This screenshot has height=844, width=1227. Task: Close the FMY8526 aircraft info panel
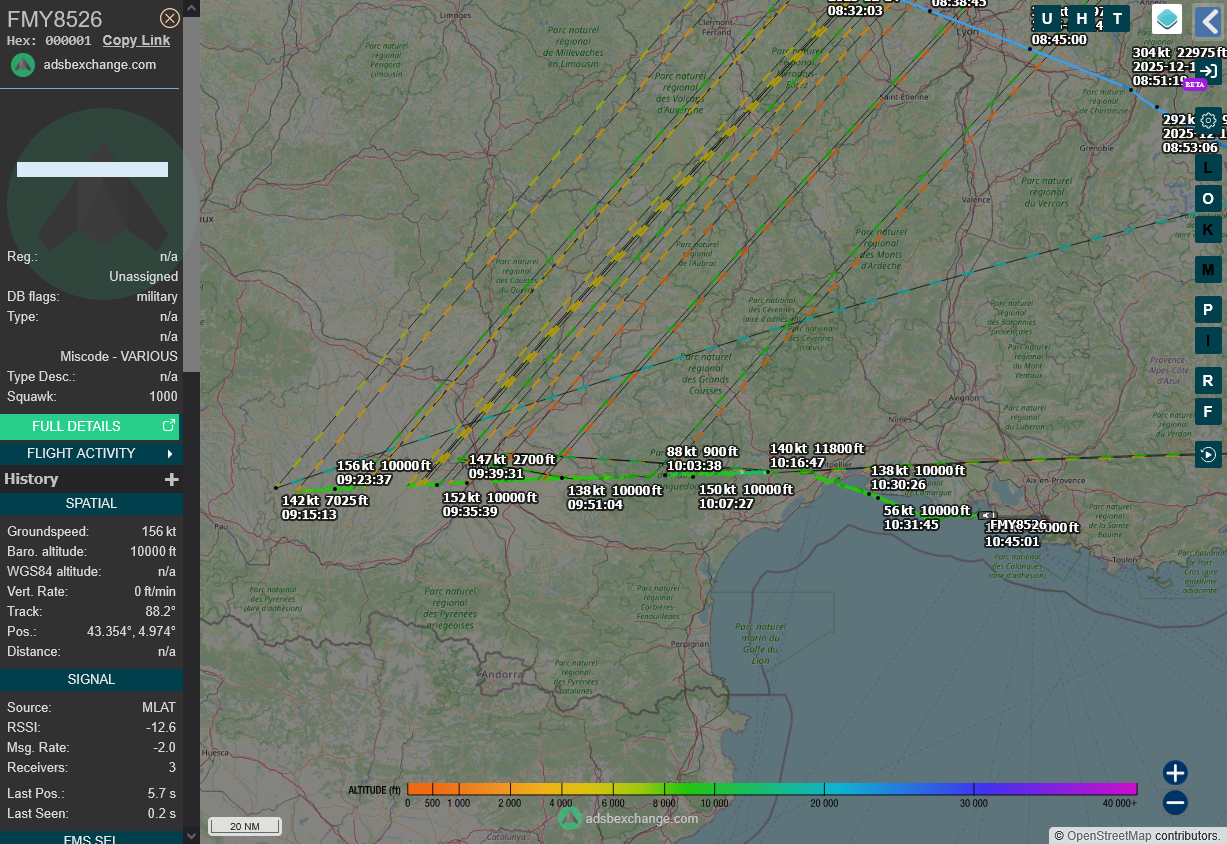click(x=170, y=18)
